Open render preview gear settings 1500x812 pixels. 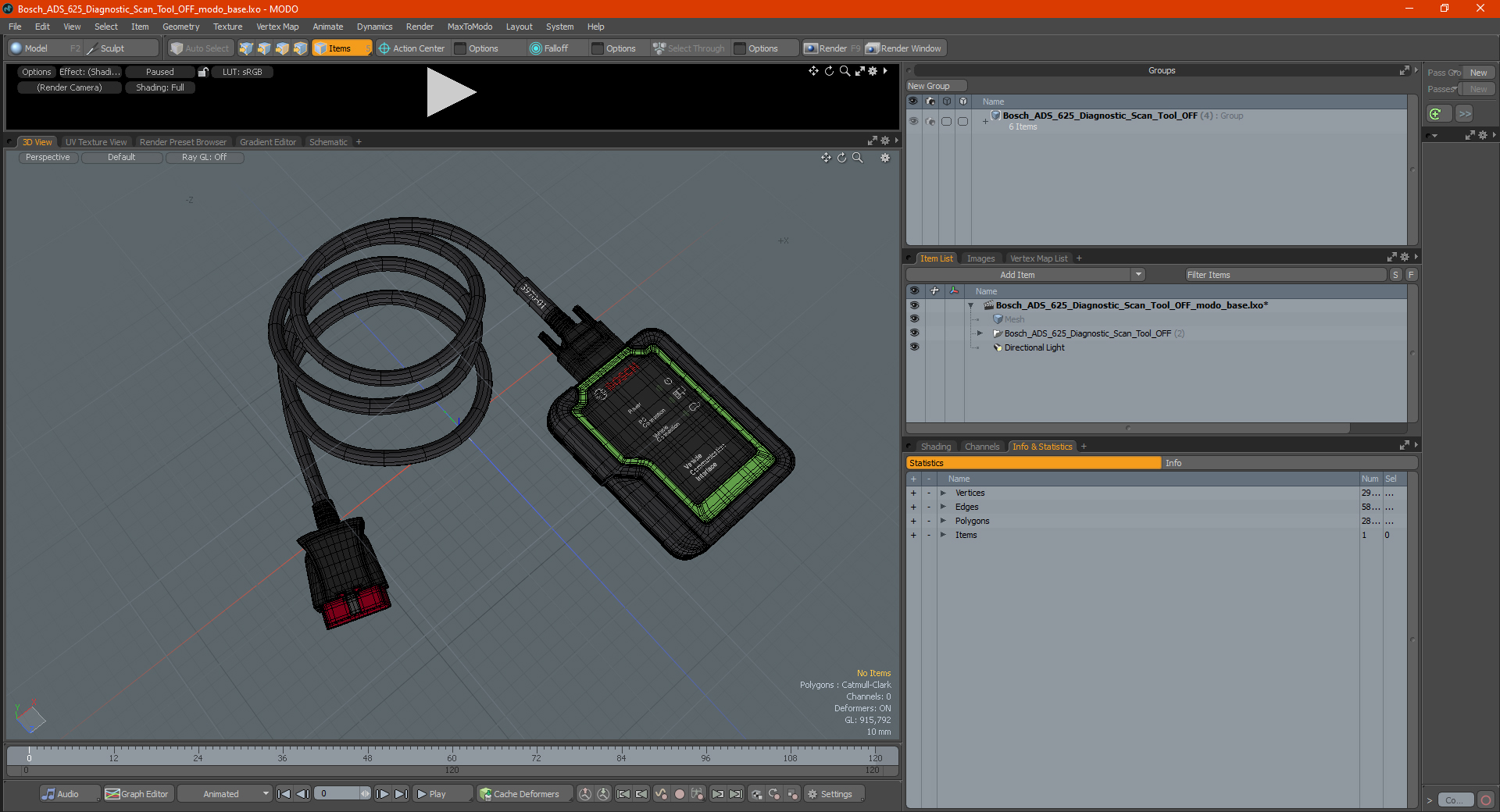pyautogui.click(x=873, y=71)
